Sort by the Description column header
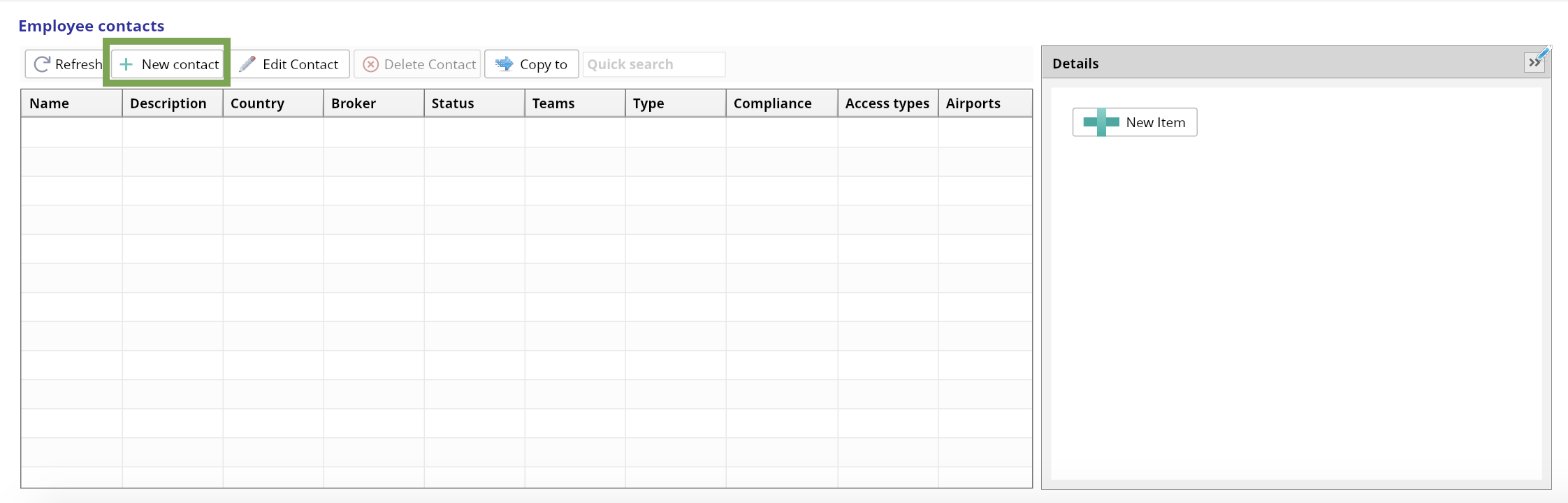This screenshot has width=1568, height=503. (x=168, y=103)
